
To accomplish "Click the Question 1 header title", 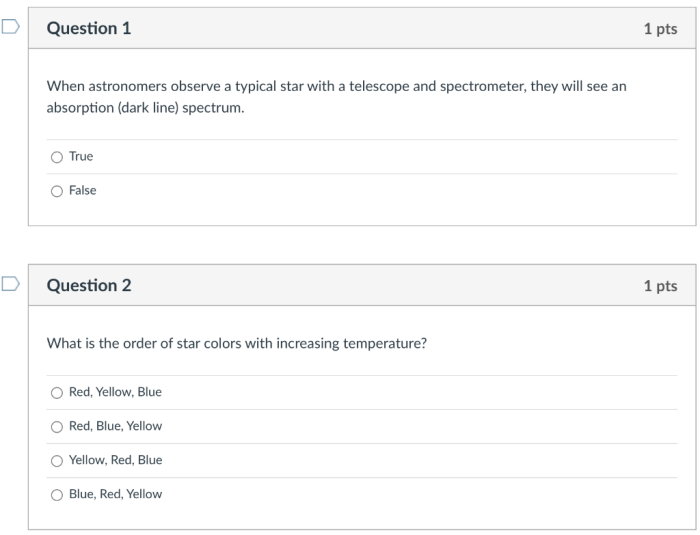I will click(89, 29).
